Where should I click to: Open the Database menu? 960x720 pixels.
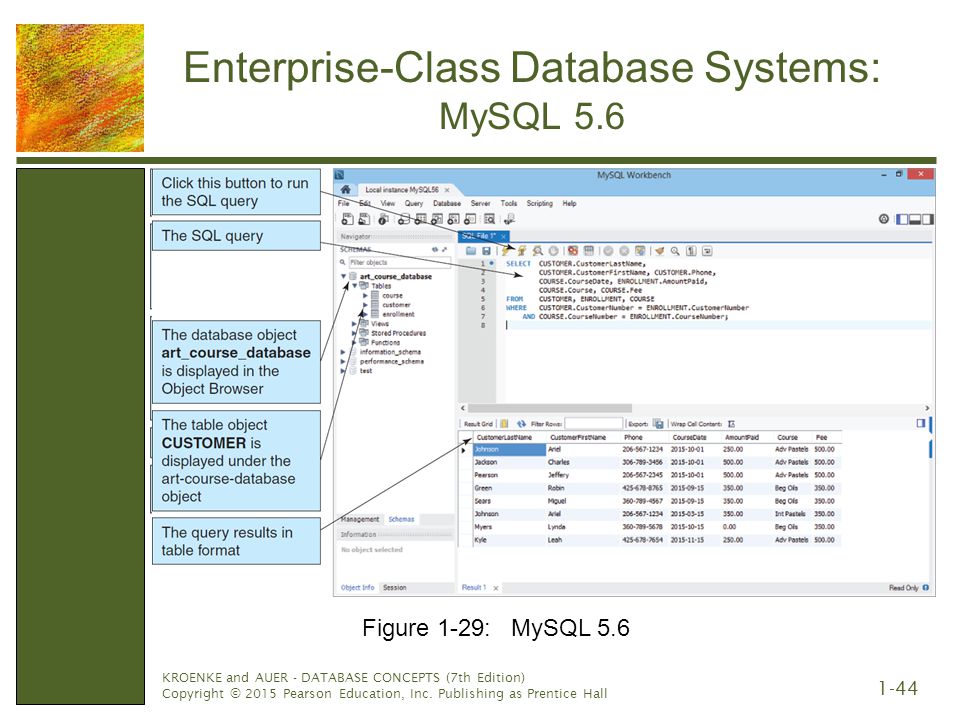pos(447,203)
